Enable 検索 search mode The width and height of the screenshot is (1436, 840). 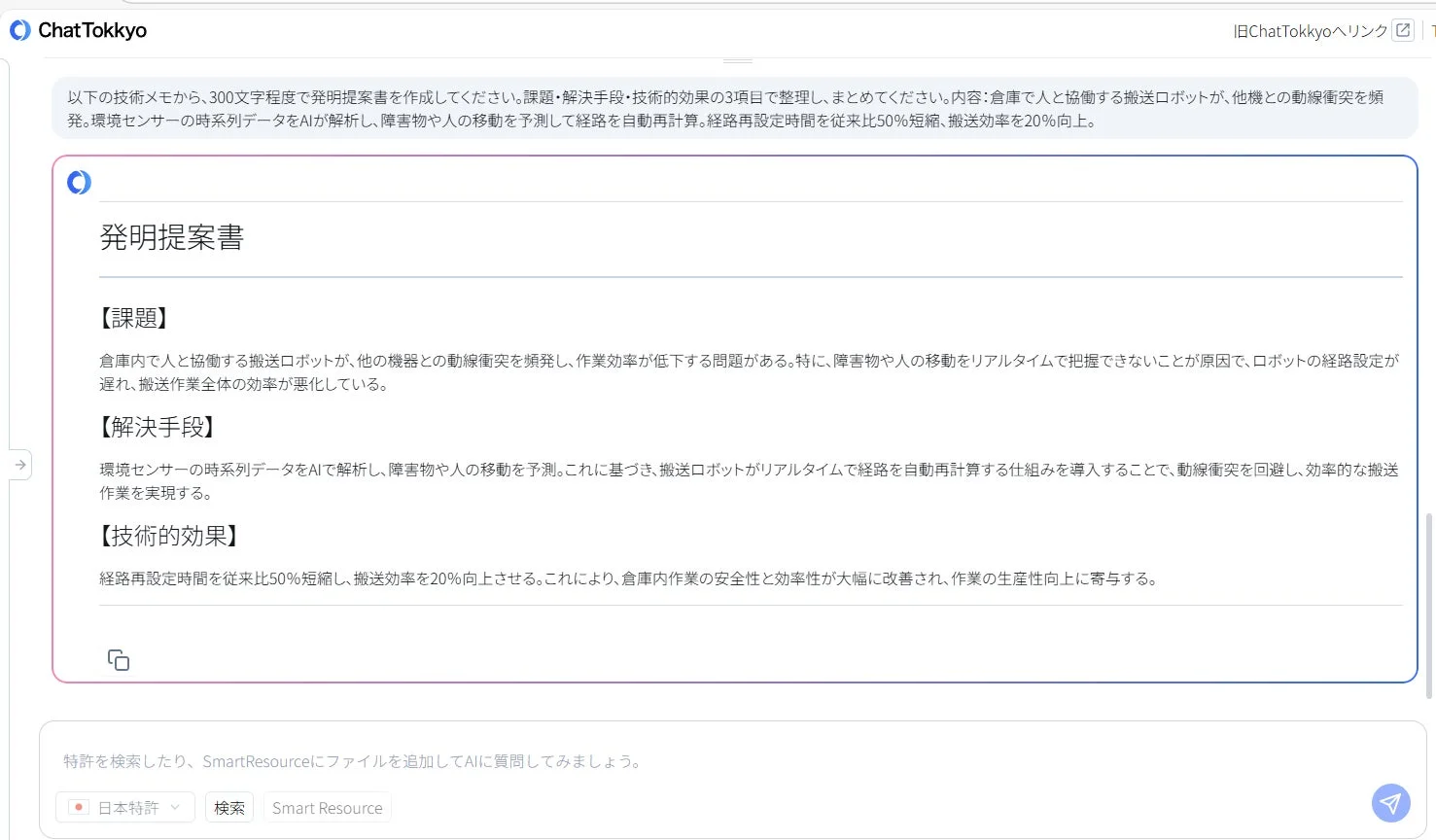[x=229, y=807]
